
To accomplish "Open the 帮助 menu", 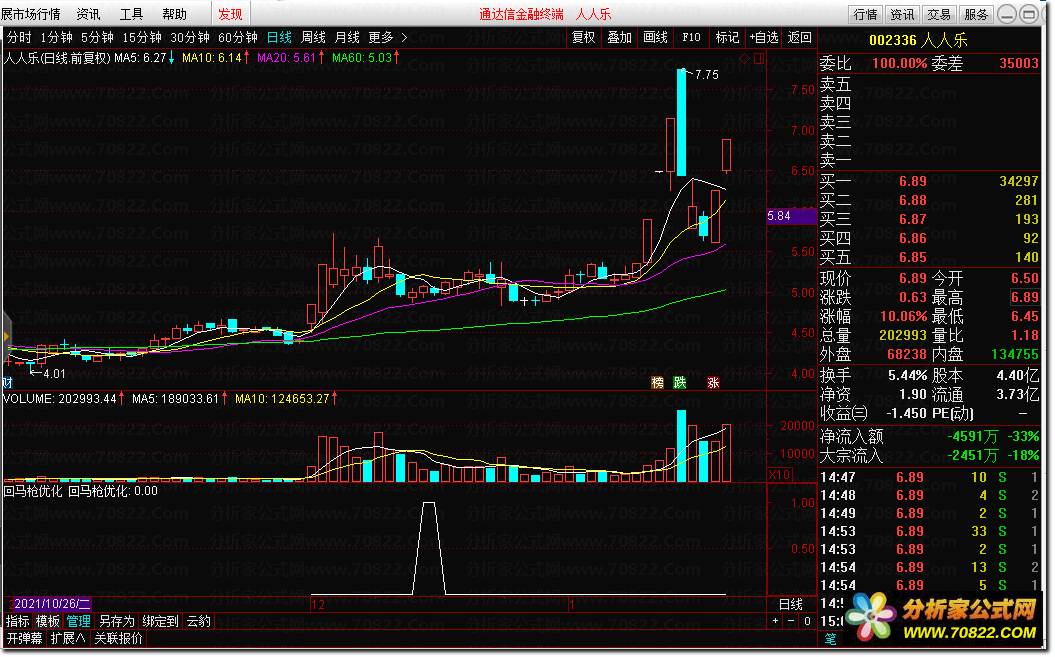I will coord(174,14).
